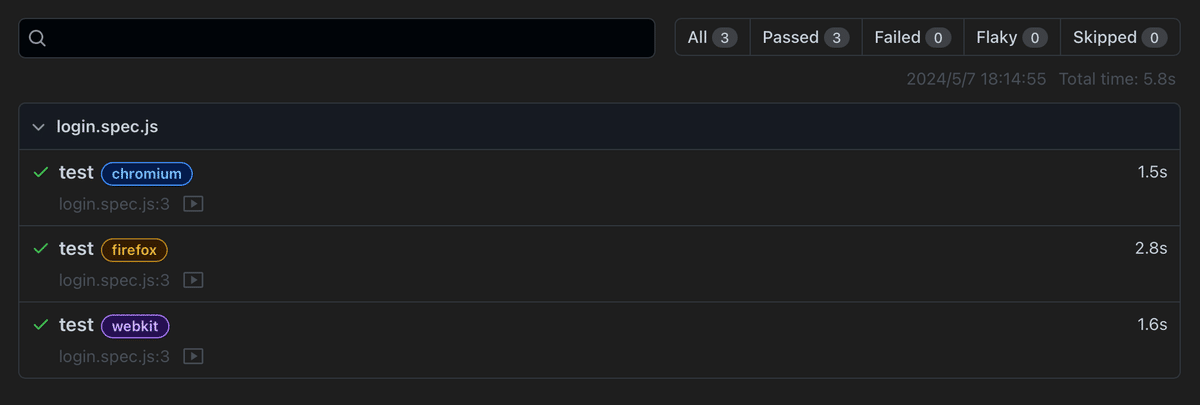Click green checkmark of chromium test
This screenshot has height=405, width=1200.
coord(41,173)
